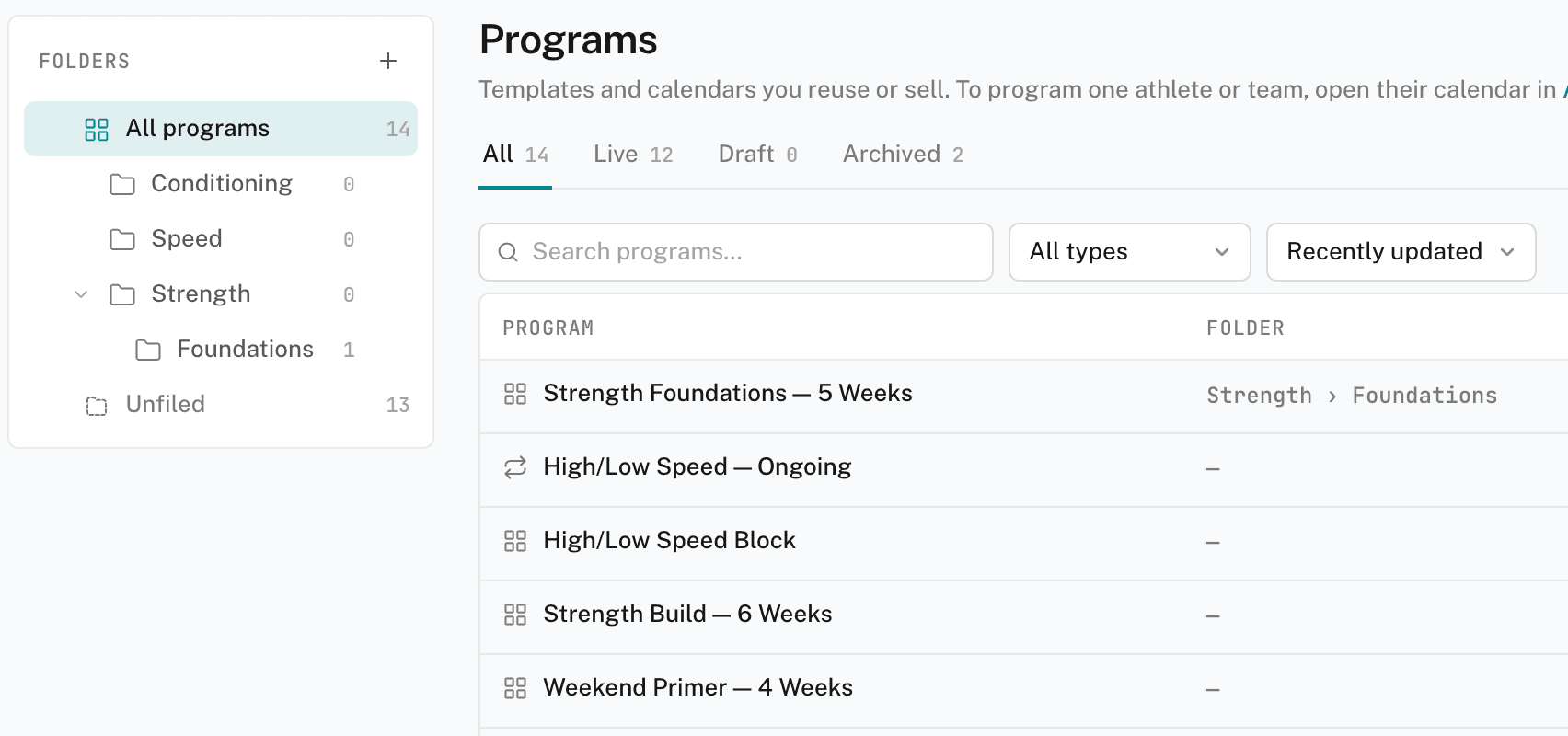Select All programs in the folders list
This screenshot has height=736, width=1568.
pyautogui.click(x=221, y=129)
